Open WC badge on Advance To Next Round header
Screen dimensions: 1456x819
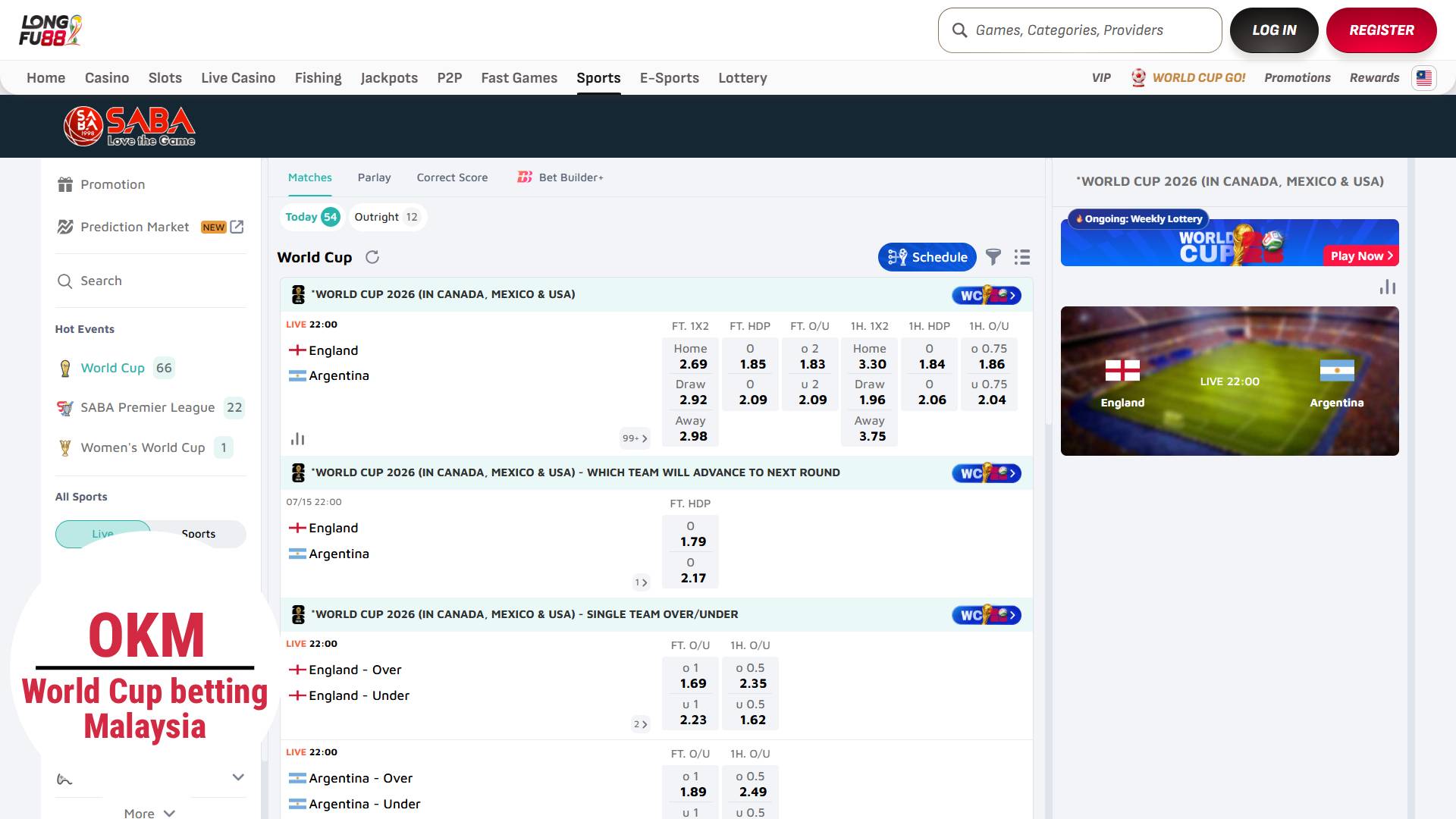click(x=987, y=473)
